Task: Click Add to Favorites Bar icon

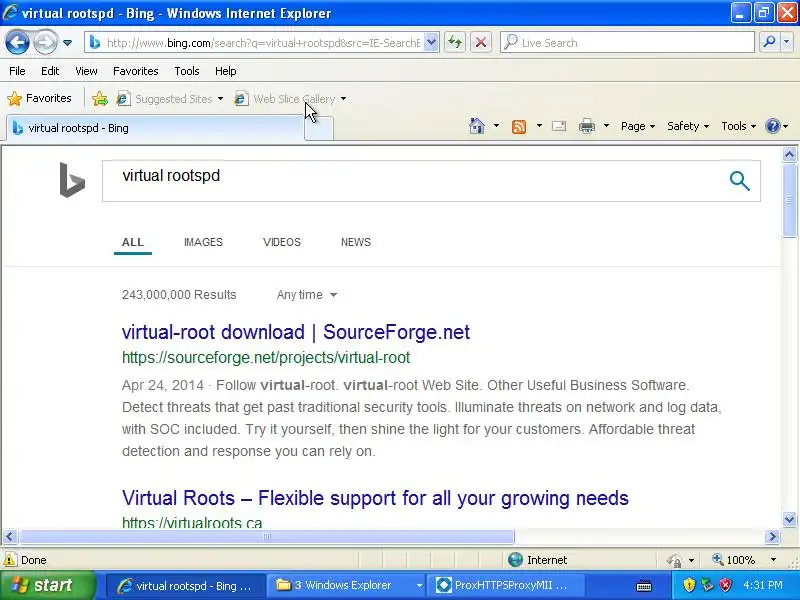Action: [100, 98]
